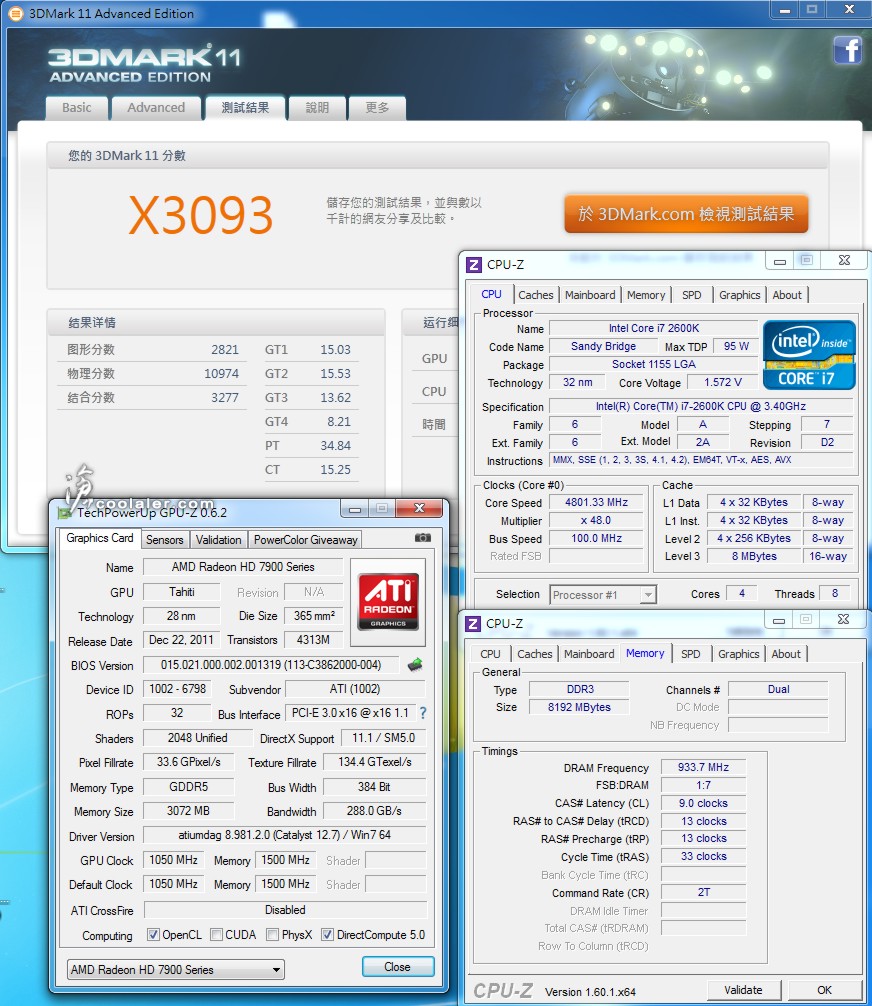The width and height of the screenshot is (872, 1006).
Task: Open the 更多 tab
Action: 377,108
